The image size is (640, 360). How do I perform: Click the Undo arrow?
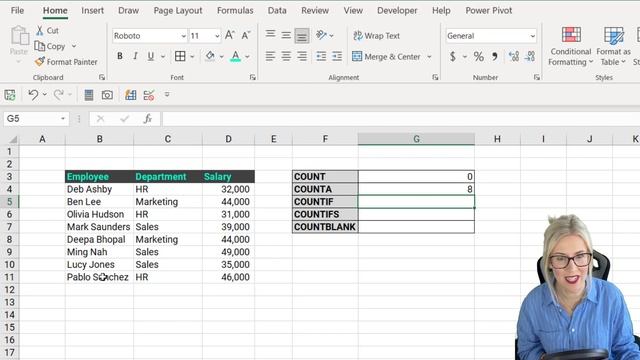(x=33, y=95)
